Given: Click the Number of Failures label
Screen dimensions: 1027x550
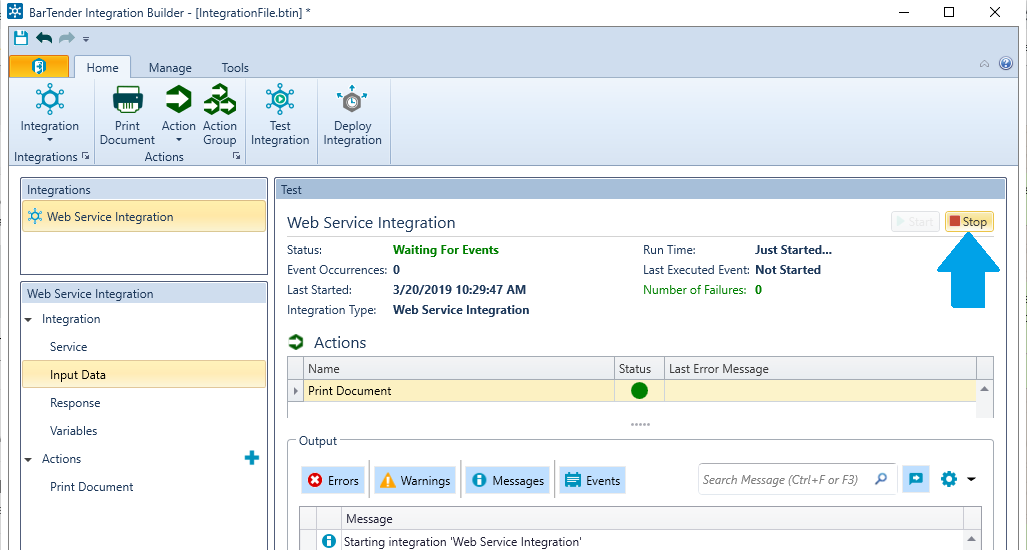Looking at the screenshot, I should 694,290.
